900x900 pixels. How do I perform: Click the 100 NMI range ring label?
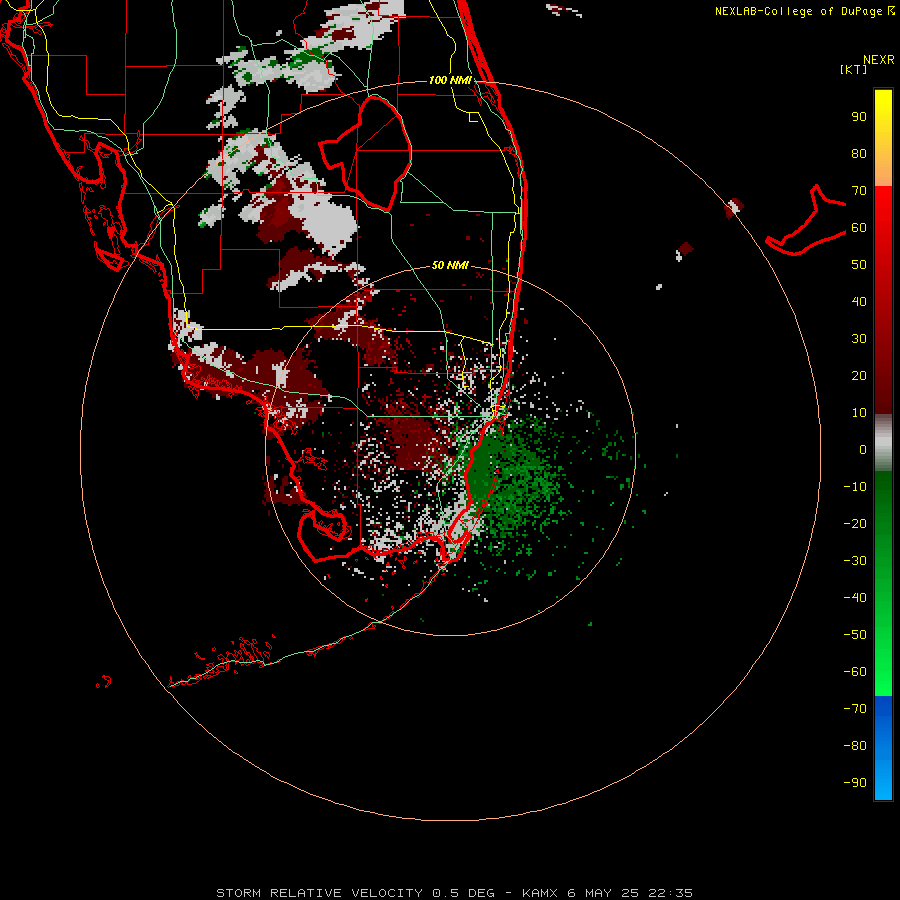point(450,80)
